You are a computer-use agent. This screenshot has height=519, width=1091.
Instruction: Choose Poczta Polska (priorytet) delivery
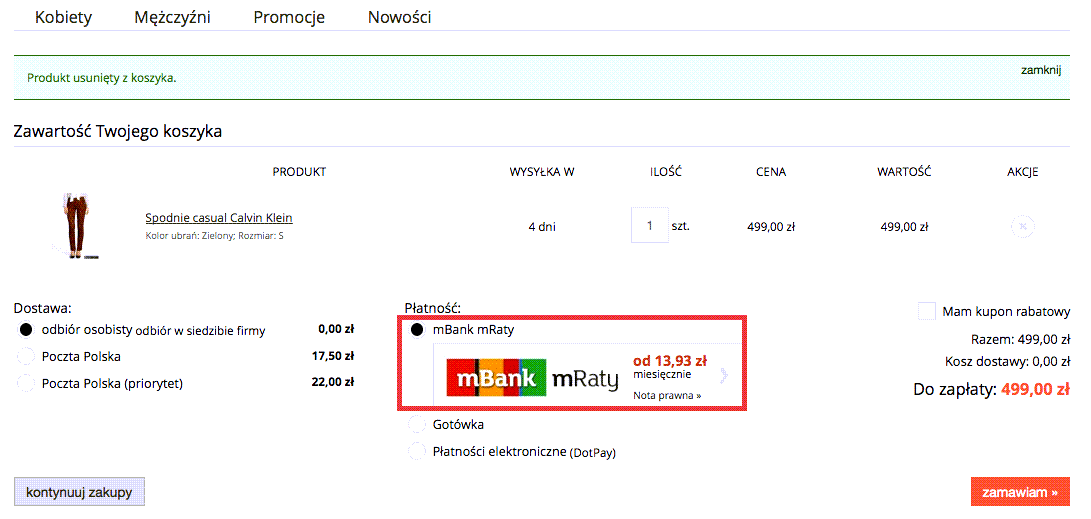coord(26,383)
